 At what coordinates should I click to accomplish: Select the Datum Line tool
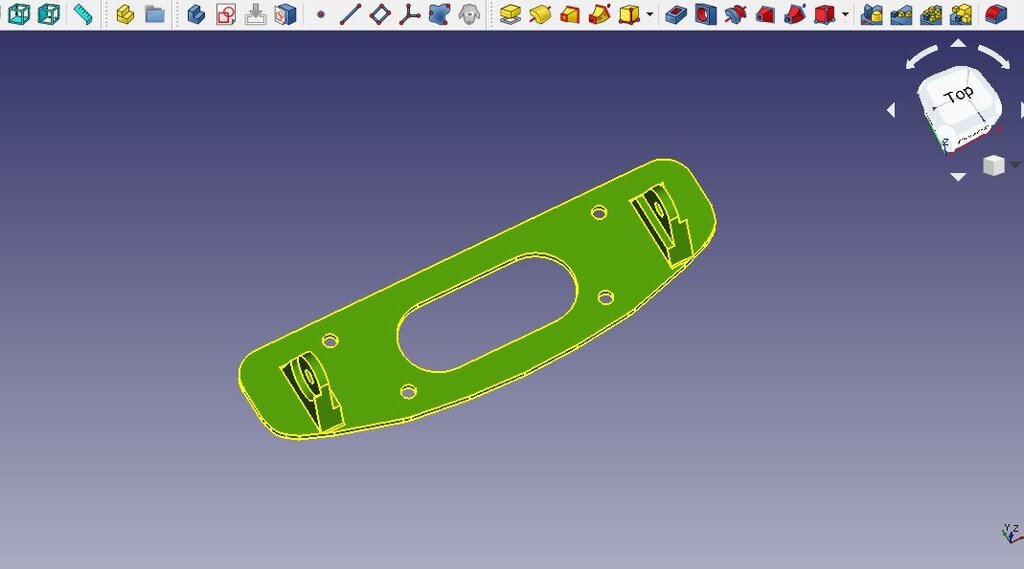(x=350, y=14)
